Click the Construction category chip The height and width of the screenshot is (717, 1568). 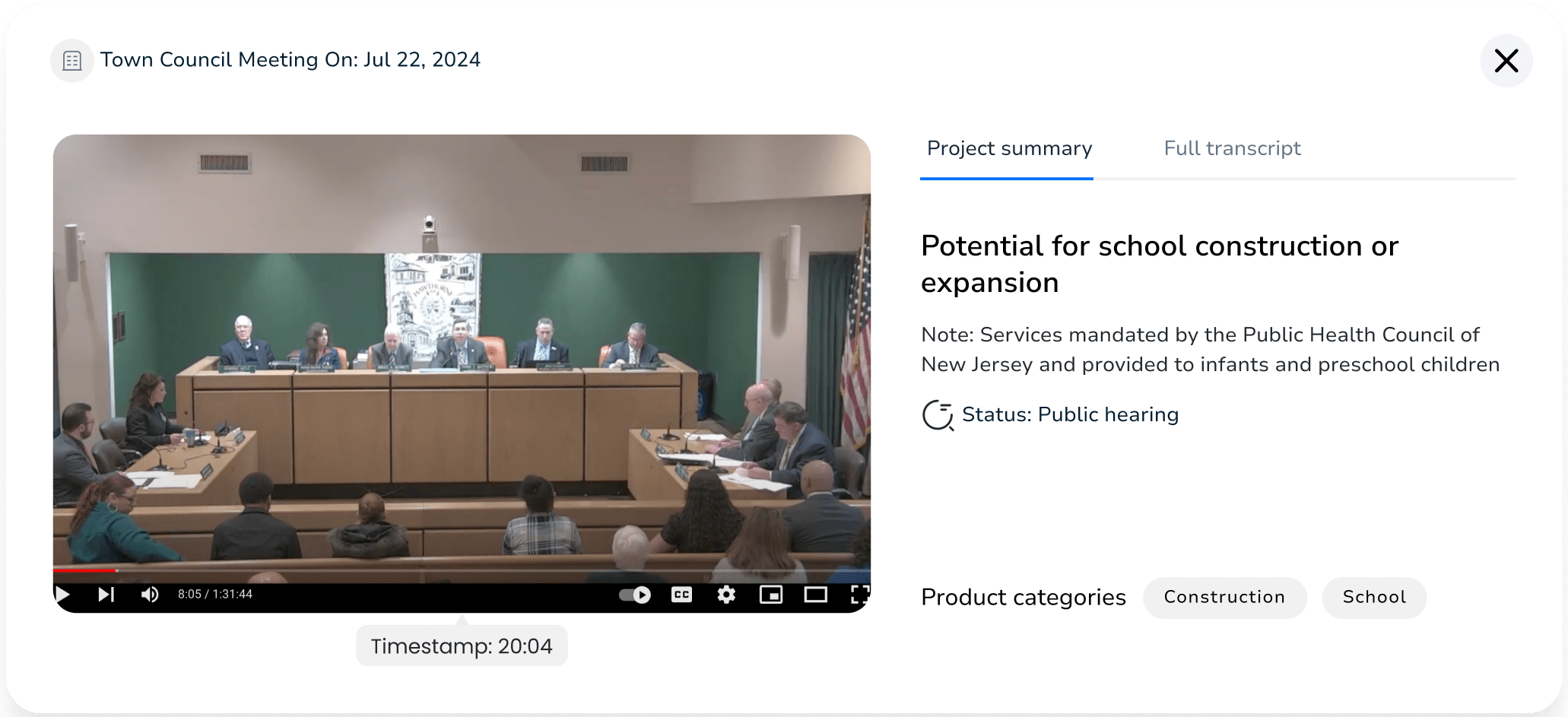1224,598
